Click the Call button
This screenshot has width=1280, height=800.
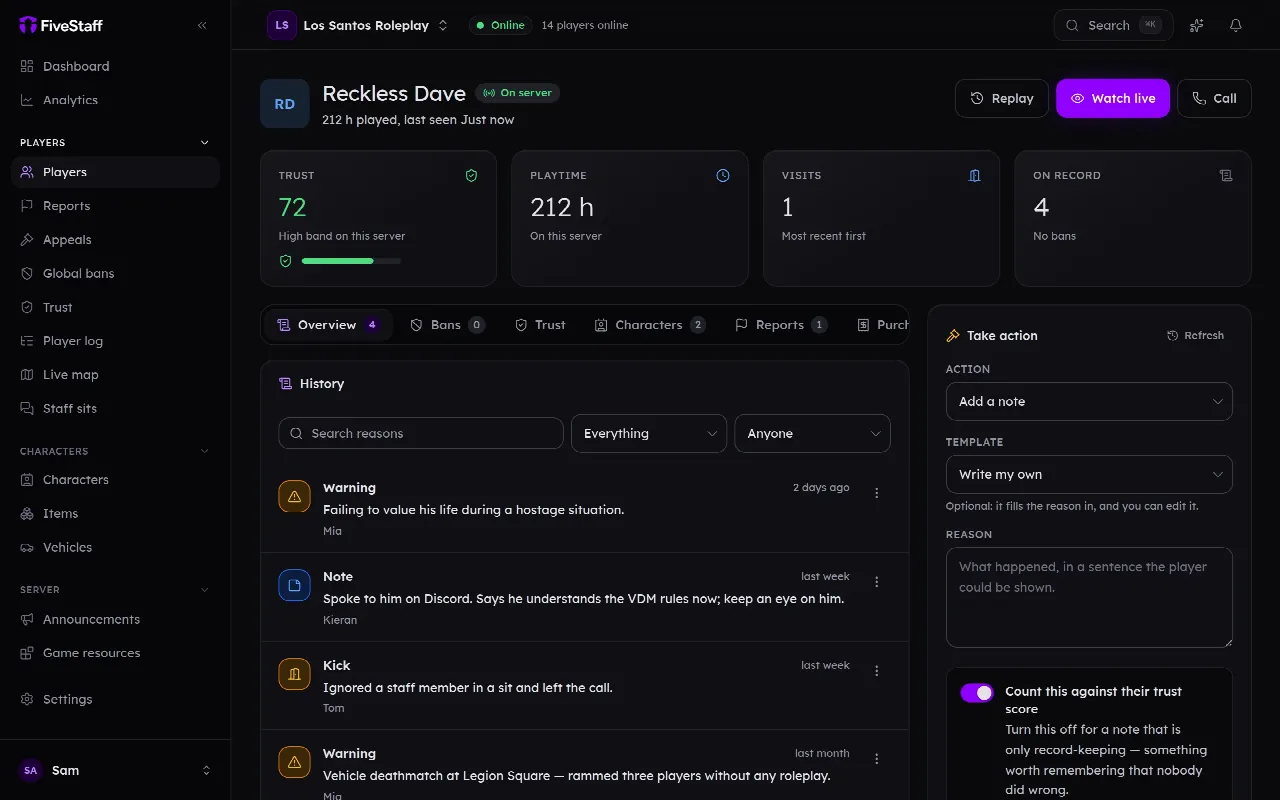pos(1214,98)
